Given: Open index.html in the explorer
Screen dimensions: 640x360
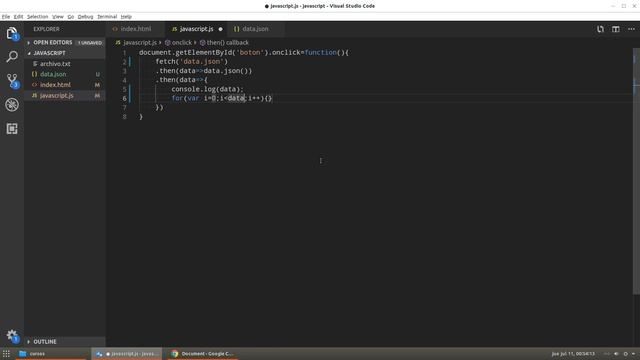Looking at the screenshot, I should pyautogui.click(x=64, y=85).
